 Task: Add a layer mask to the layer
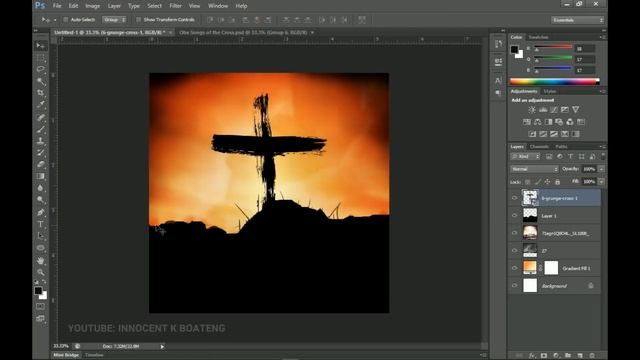[x=544, y=356]
